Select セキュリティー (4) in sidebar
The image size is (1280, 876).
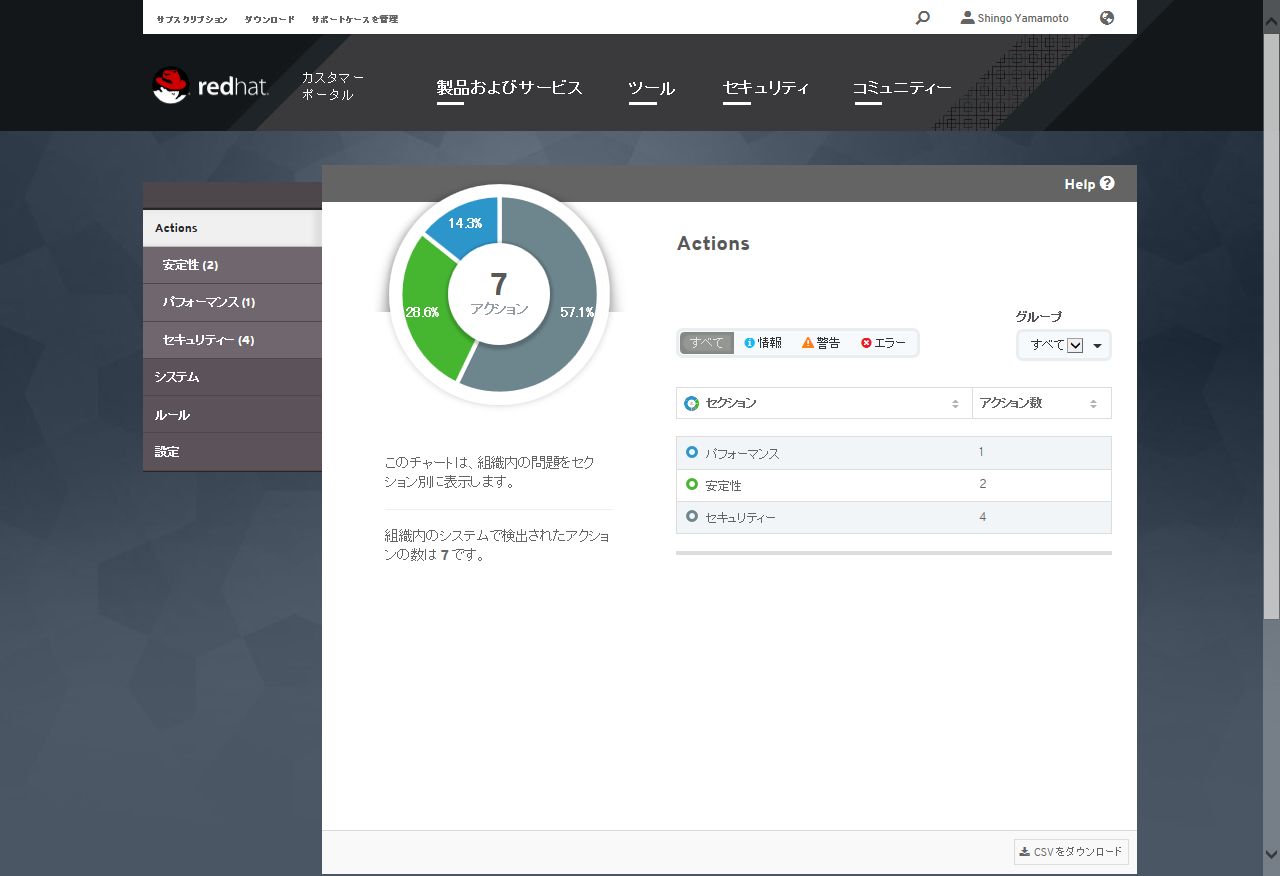[232, 340]
